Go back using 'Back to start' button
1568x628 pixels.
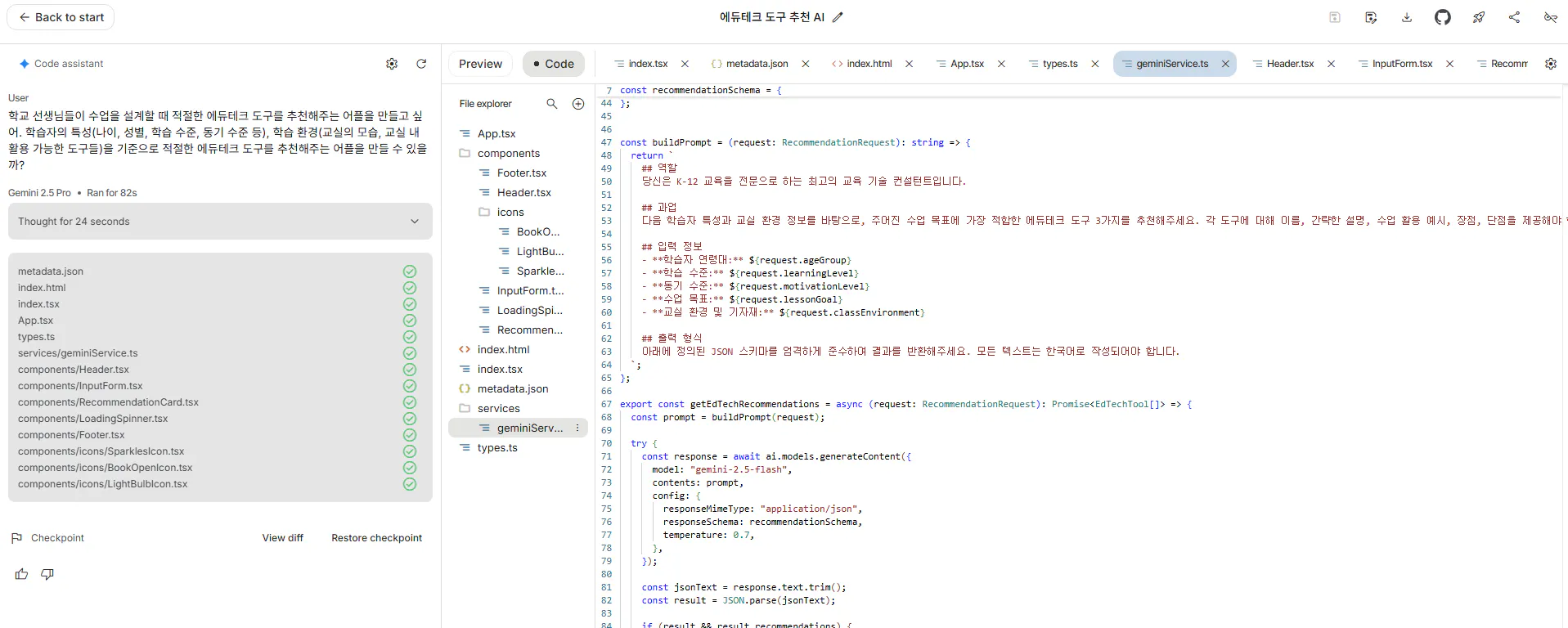[61, 17]
